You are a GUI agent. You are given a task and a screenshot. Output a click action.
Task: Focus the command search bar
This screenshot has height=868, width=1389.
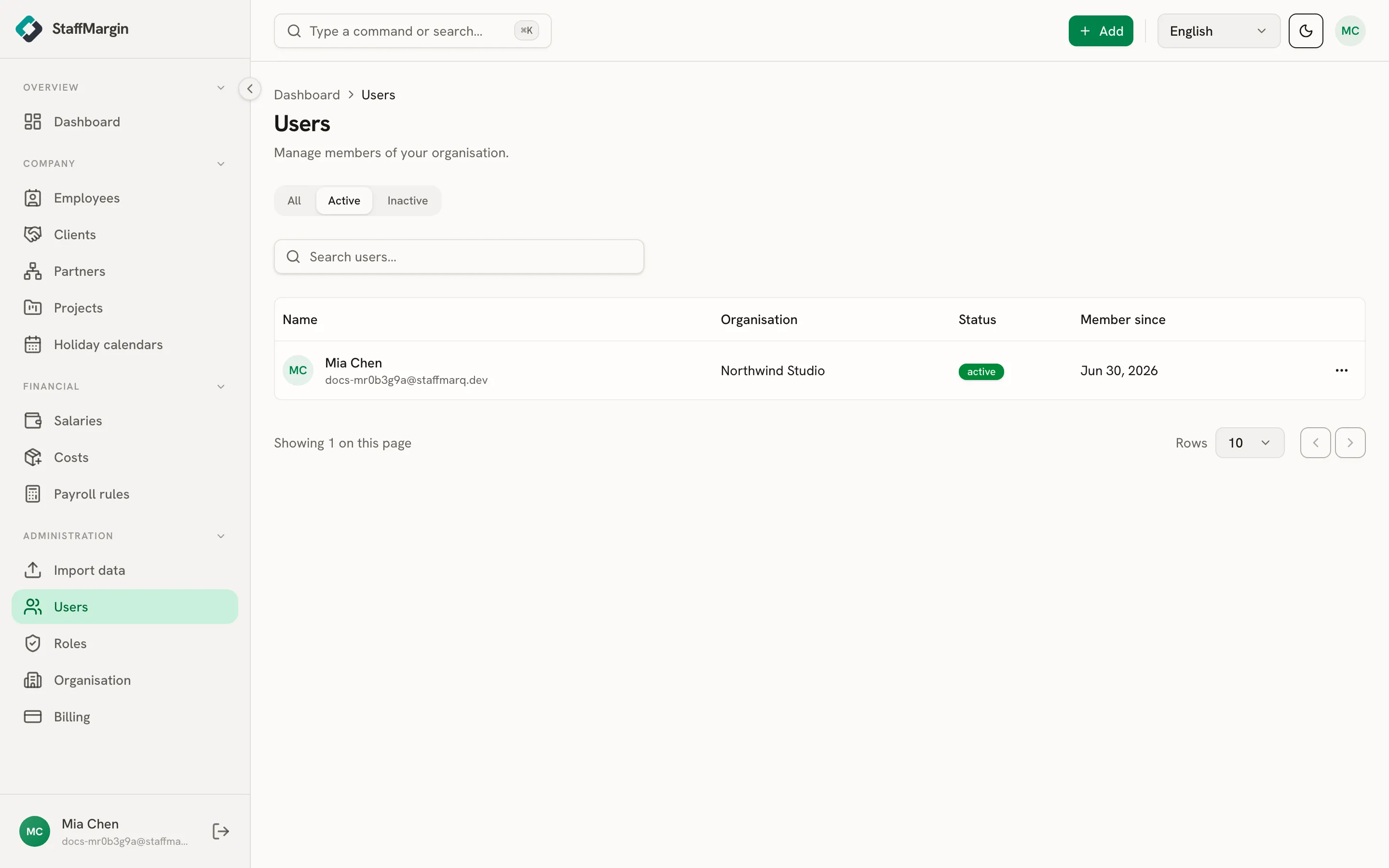tap(412, 31)
